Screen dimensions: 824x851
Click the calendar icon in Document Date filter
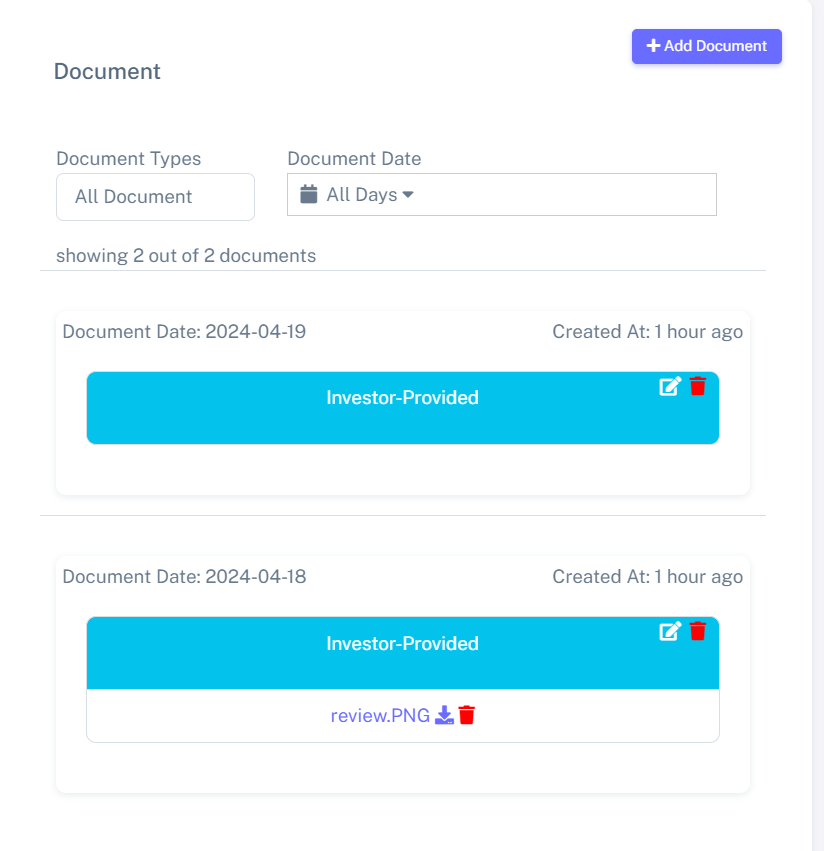(309, 194)
